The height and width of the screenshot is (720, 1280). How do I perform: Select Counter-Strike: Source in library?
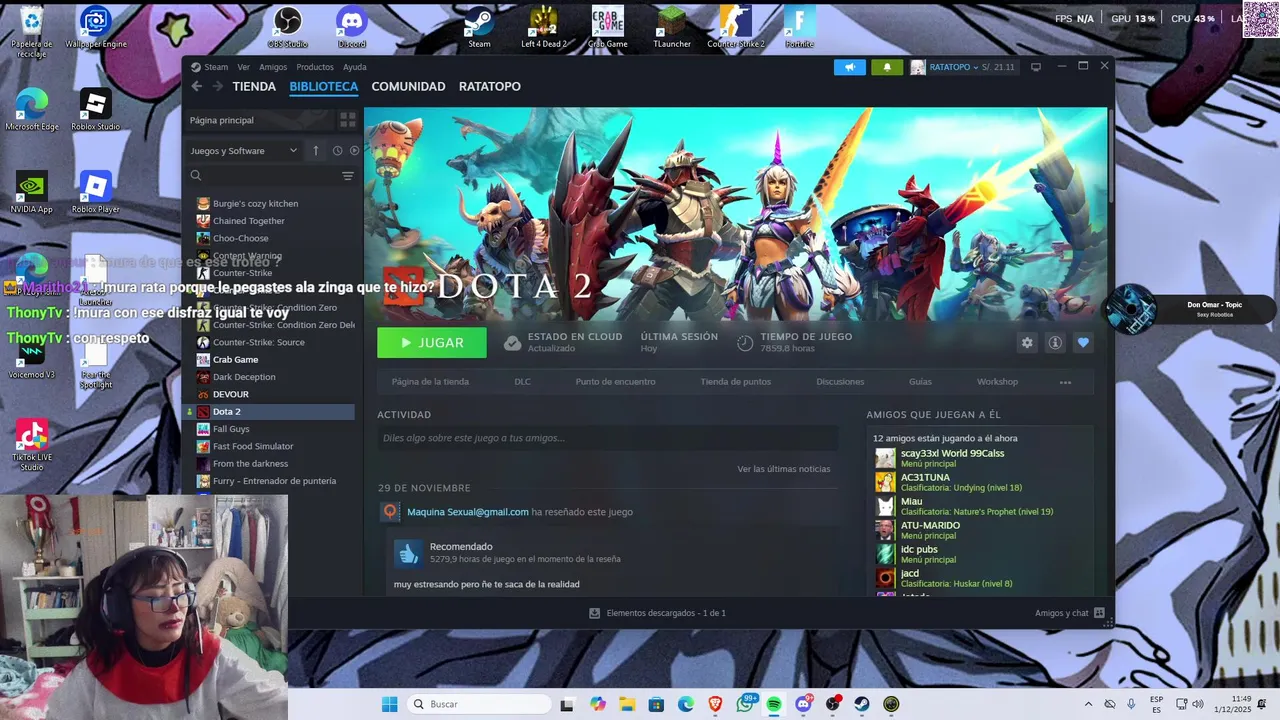point(258,342)
